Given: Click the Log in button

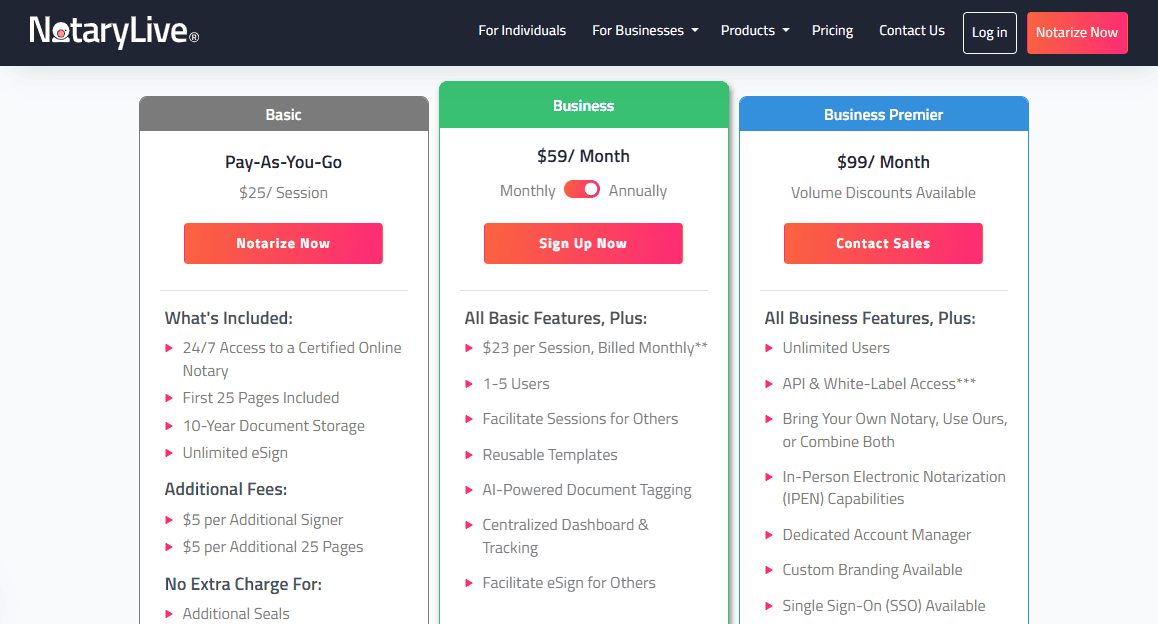Looking at the screenshot, I should pyautogui.click(x=990, y=33).
